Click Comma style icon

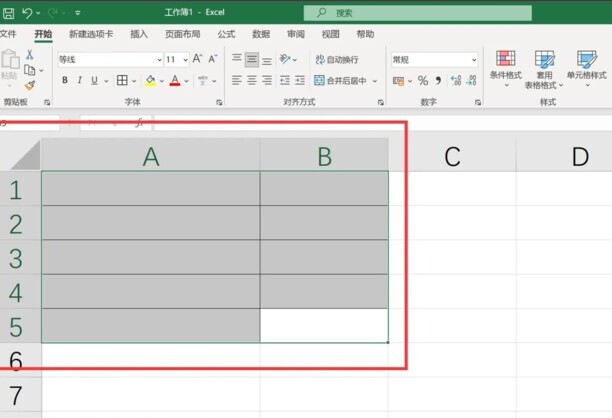[x=439, y=81]
